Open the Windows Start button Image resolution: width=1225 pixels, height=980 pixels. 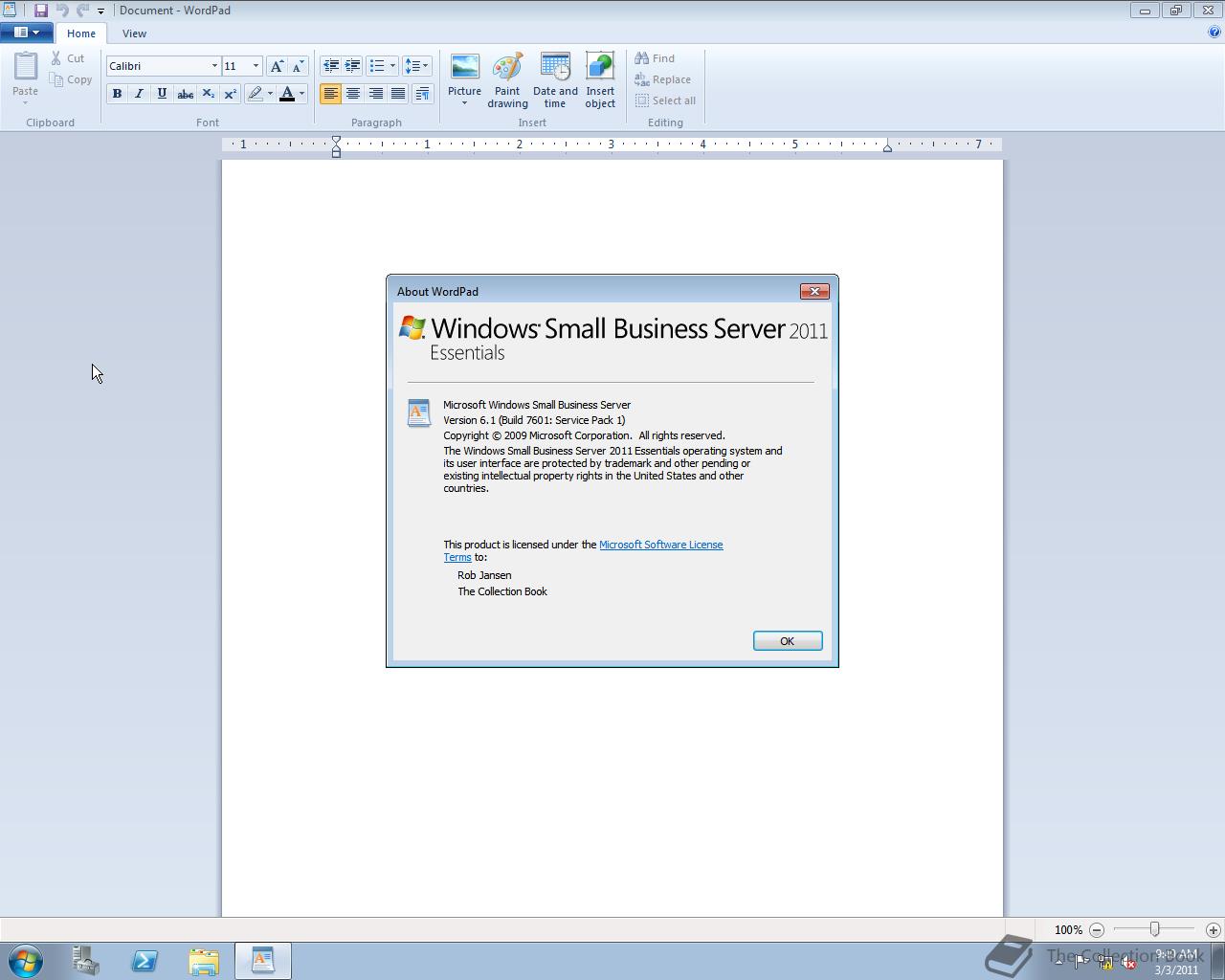point(26,961)
